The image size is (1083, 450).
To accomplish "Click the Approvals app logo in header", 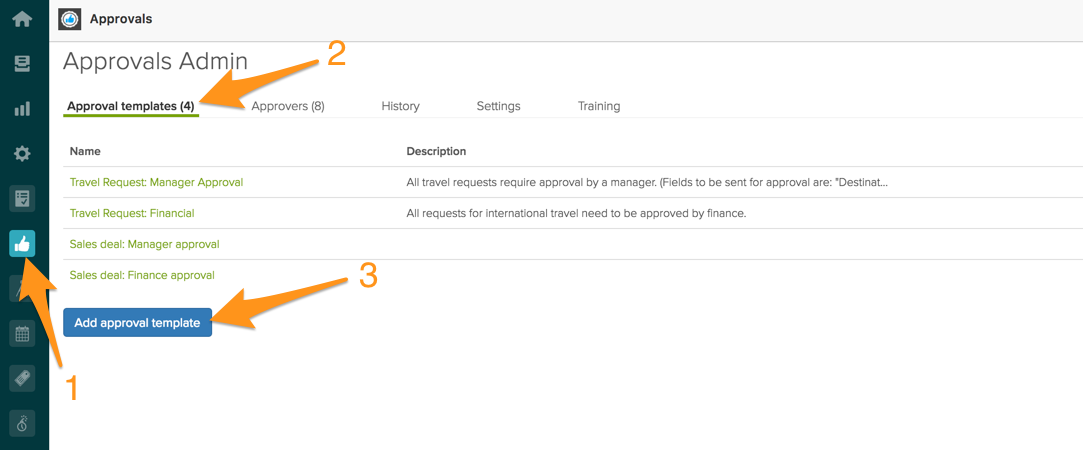I will (70, 19).
